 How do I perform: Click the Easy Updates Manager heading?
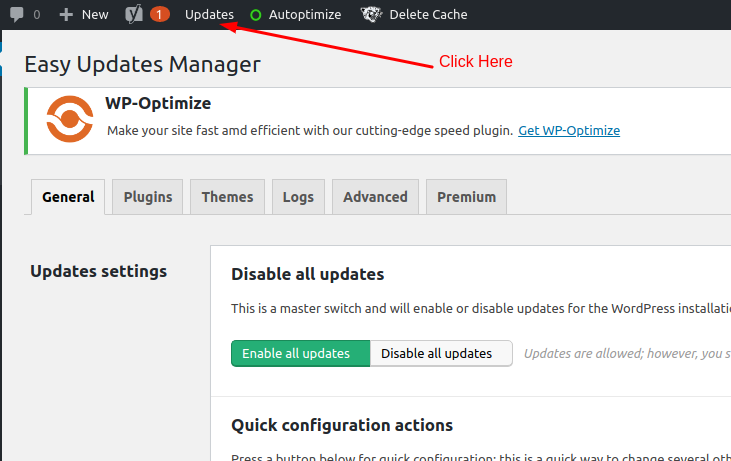(142, 64)
